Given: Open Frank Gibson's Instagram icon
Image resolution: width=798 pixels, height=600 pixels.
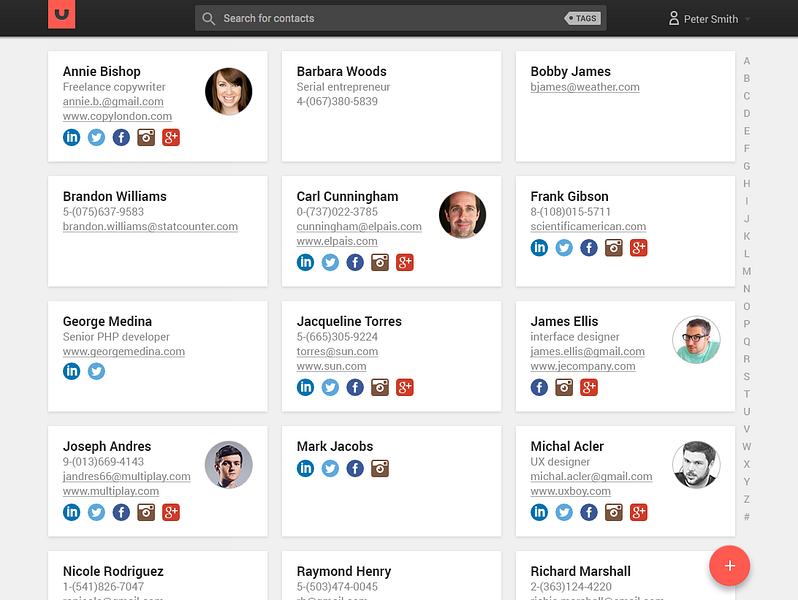Looking at the screenshot, I should point(614,248).
